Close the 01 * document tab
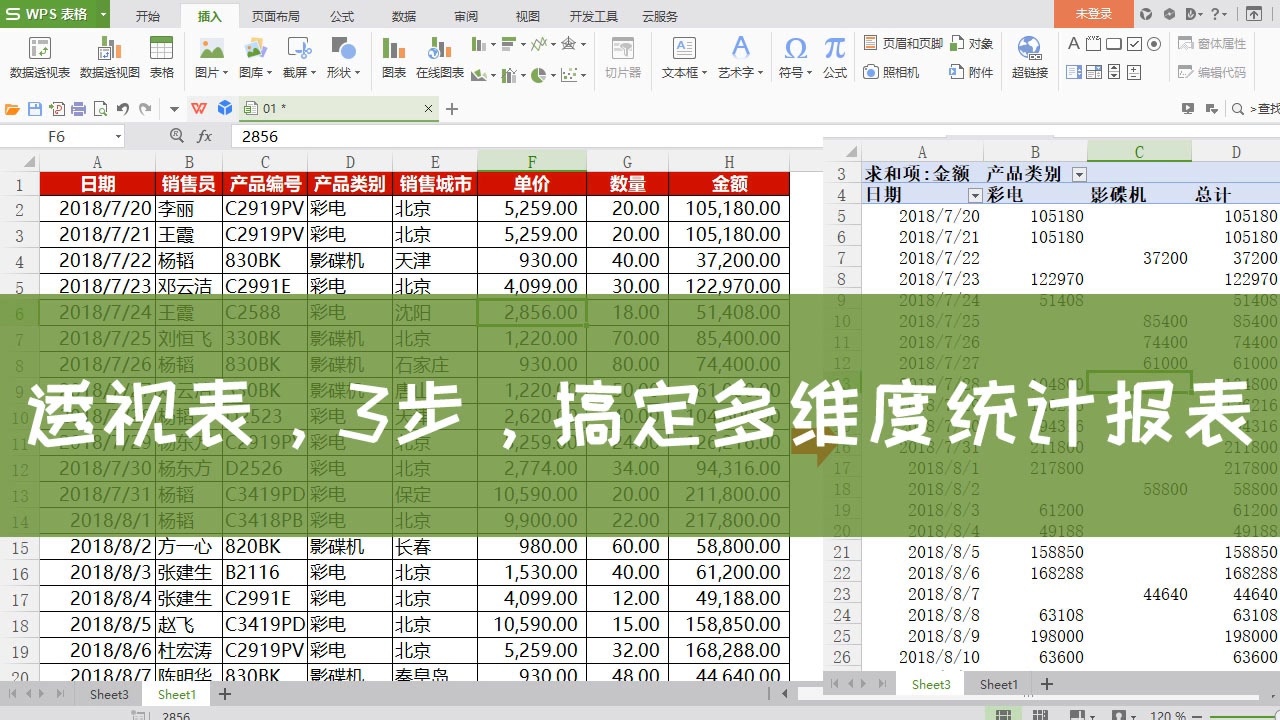This screenshot has width=1280, height=720. (429, 109)
